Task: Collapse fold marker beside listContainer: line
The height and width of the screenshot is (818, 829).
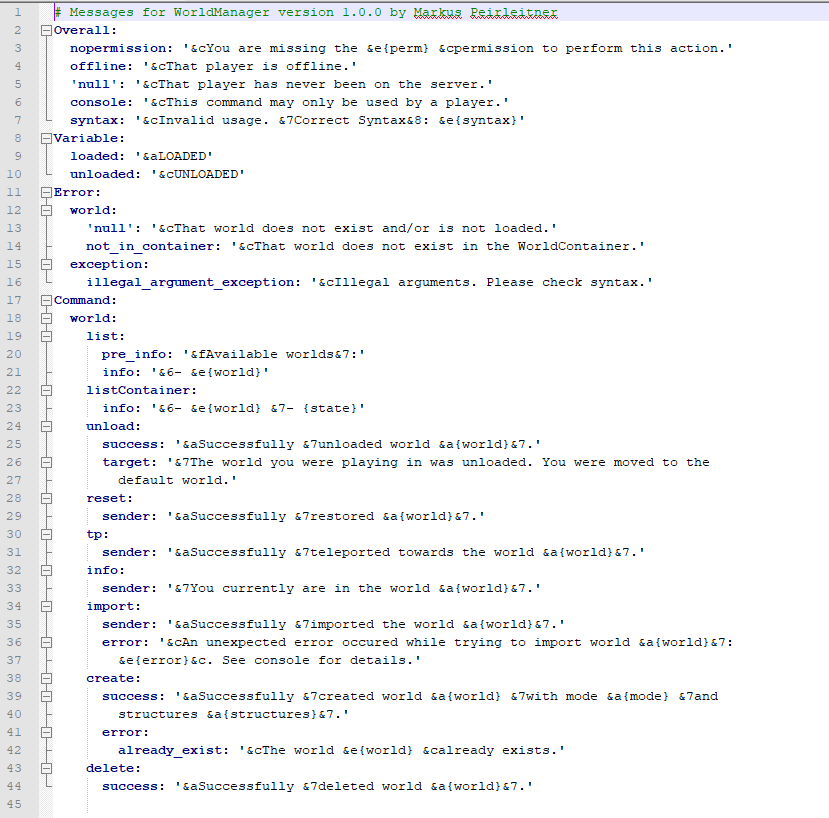Action: coord(47,390)
